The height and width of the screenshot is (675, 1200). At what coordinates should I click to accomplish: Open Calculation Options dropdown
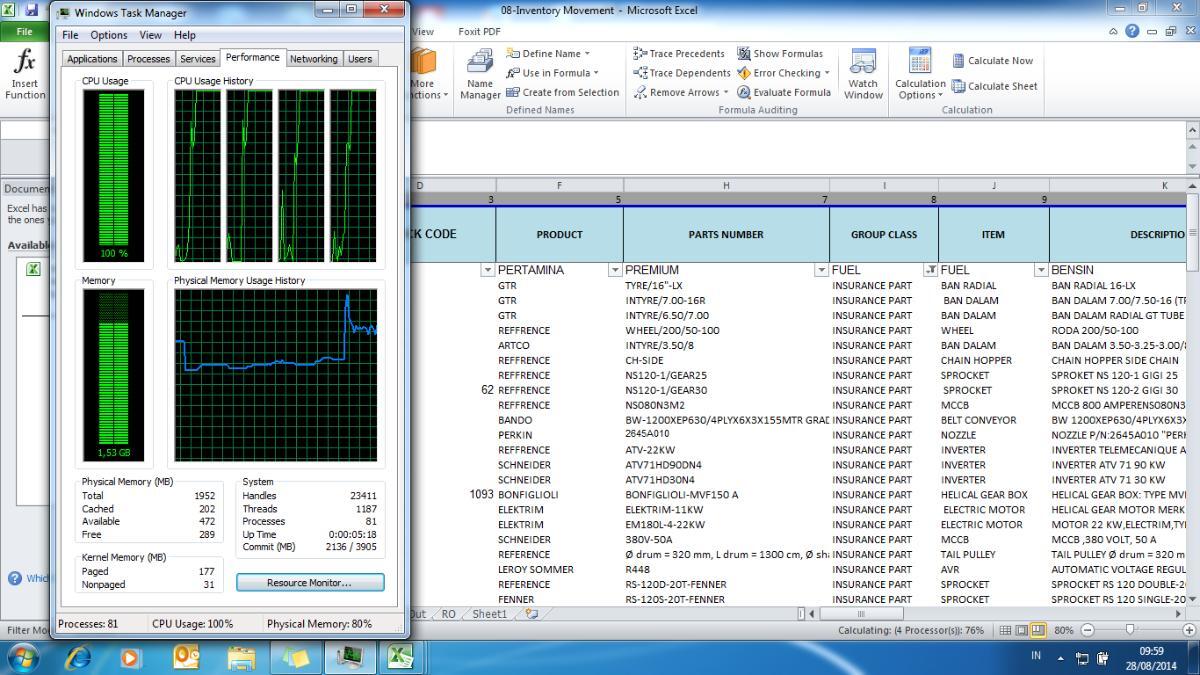pyautogui.click(x=920, y=74)
